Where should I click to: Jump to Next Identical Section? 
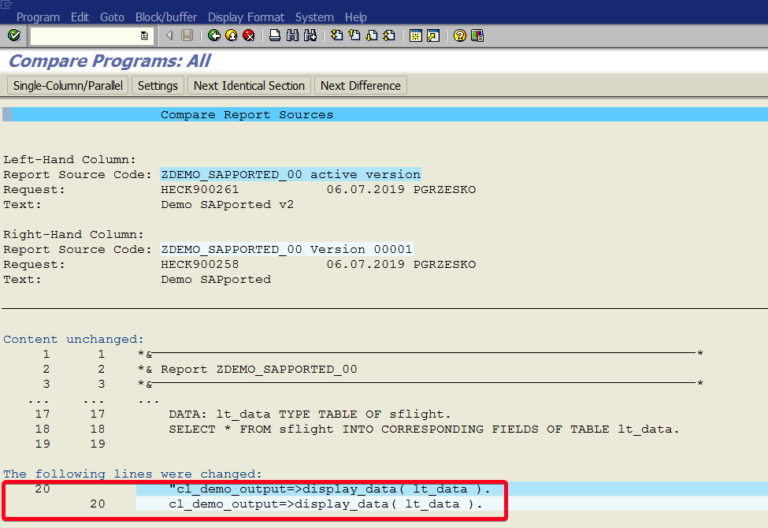tap(249, 86)
